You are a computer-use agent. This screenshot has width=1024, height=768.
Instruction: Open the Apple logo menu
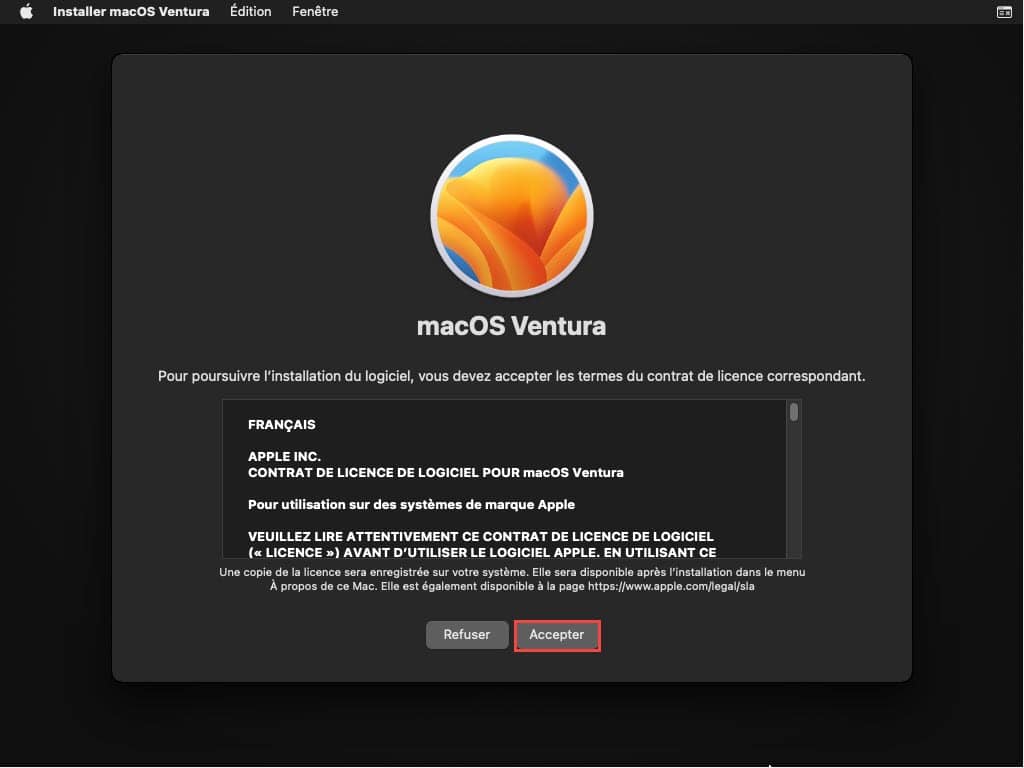(x=26, y=11)
